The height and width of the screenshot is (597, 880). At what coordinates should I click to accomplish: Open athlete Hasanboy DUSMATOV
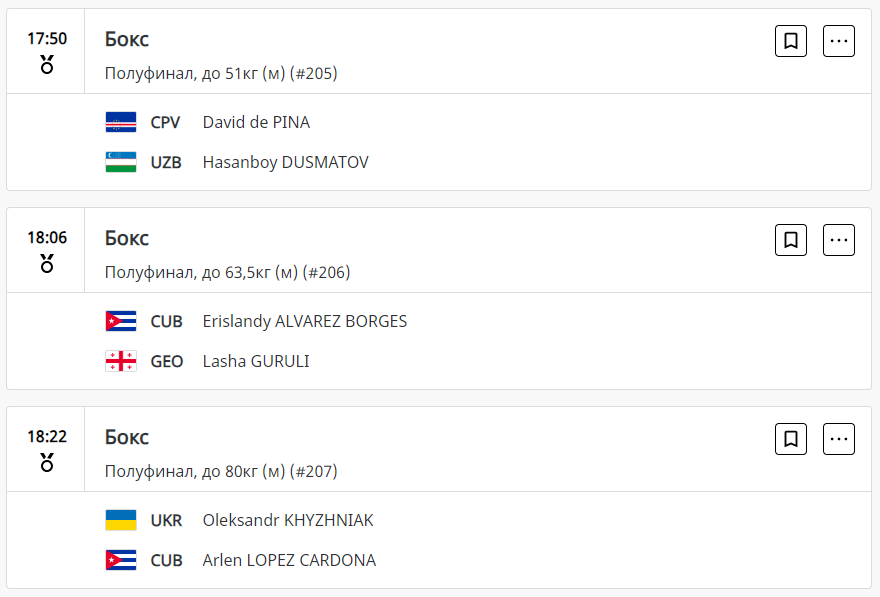click(285, 162)
